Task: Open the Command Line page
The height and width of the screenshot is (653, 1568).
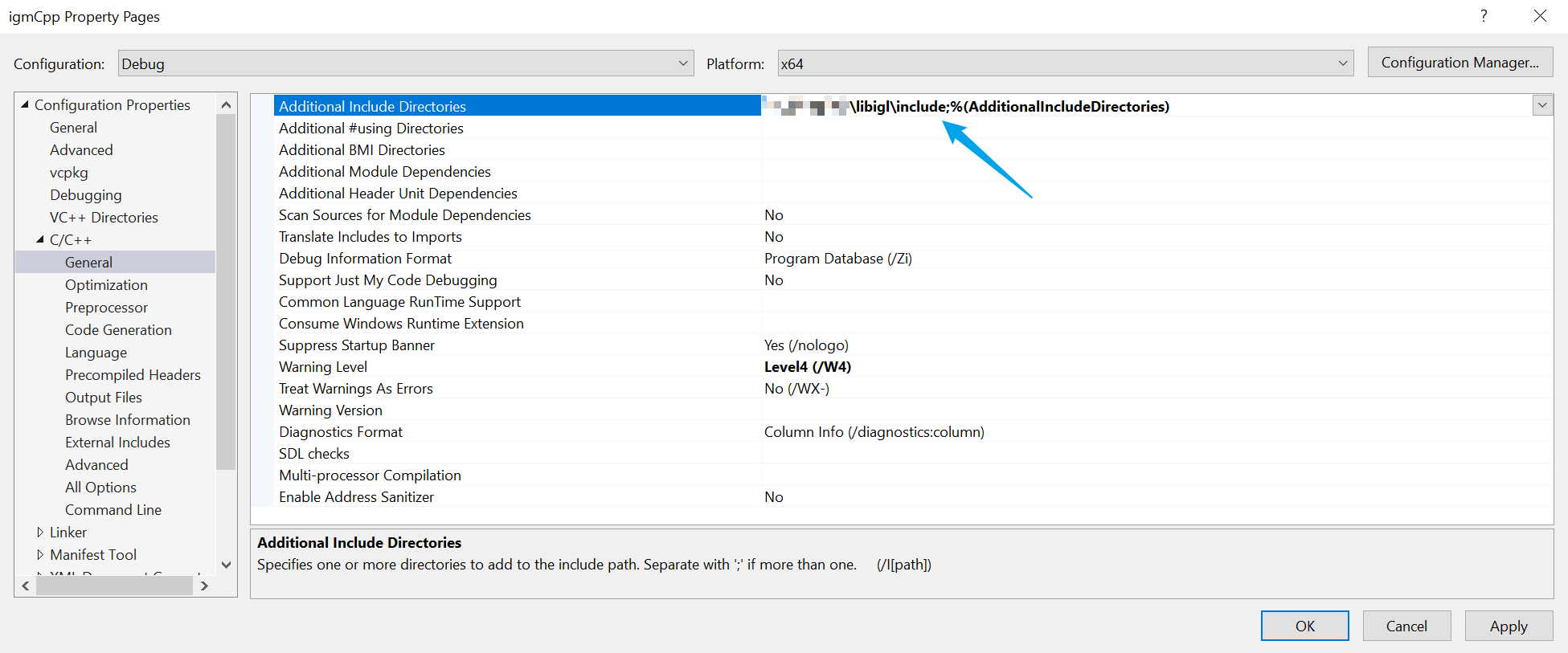Action: point(113,509)
